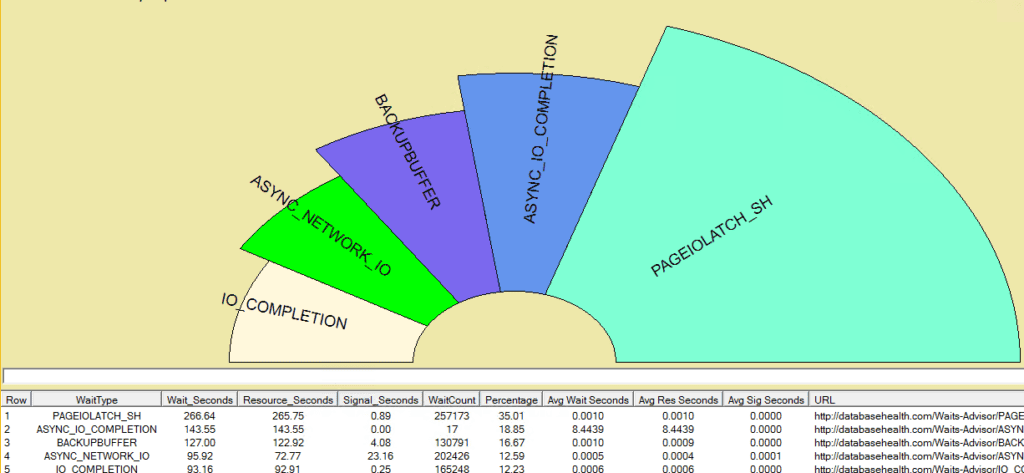The height and width of the screenshot is (473, 1024).
Task: Click the empty white bar above the grid
Action: pos(512,376)
